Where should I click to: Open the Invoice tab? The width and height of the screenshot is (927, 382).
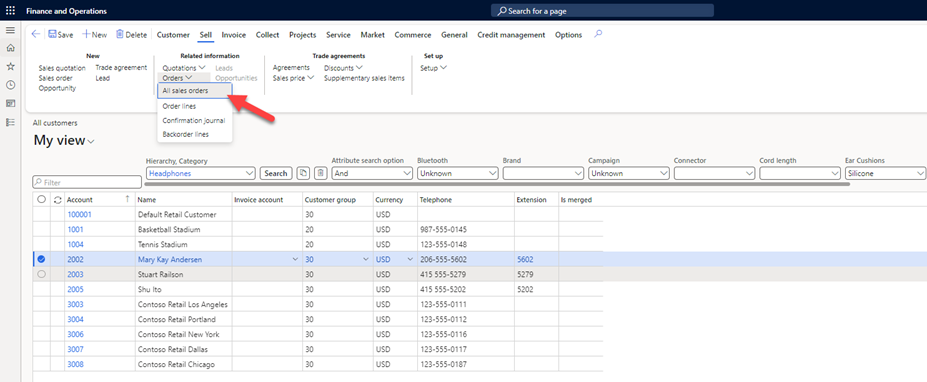tap(234, 35)
